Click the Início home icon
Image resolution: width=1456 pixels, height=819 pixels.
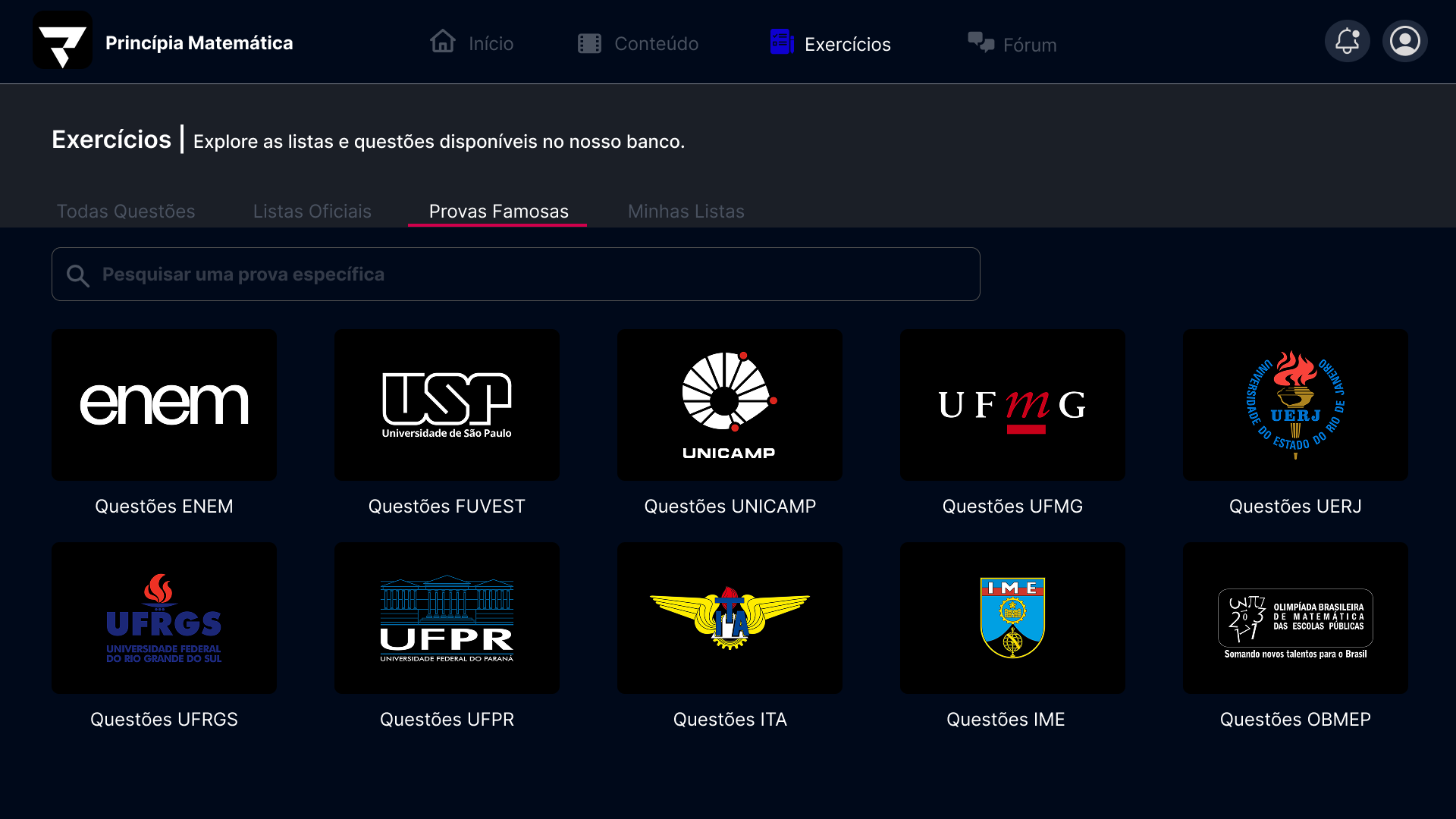tap(443, 41)
